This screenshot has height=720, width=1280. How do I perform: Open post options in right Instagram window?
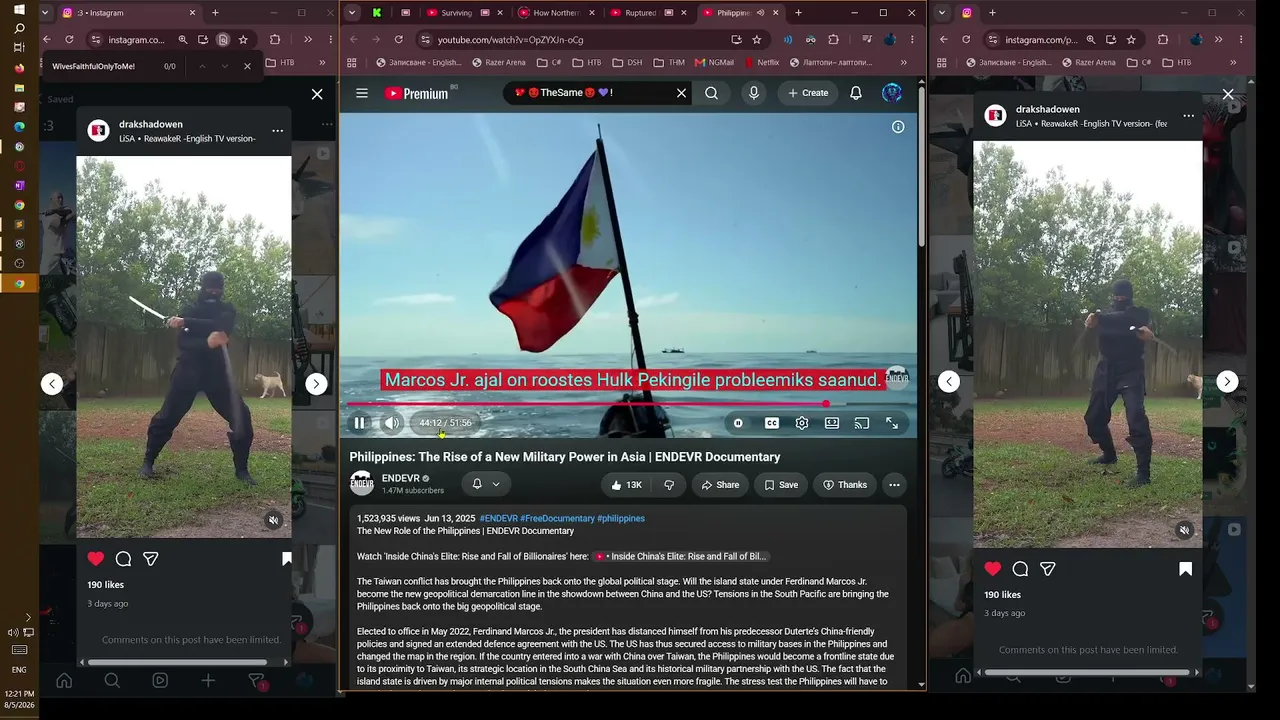click(1189, 116)
